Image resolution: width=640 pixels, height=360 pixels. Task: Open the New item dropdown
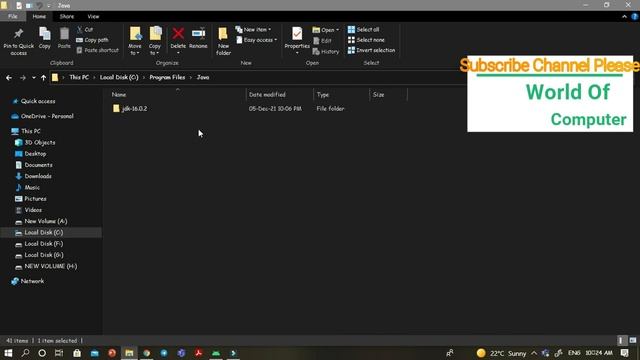point(253,29)
